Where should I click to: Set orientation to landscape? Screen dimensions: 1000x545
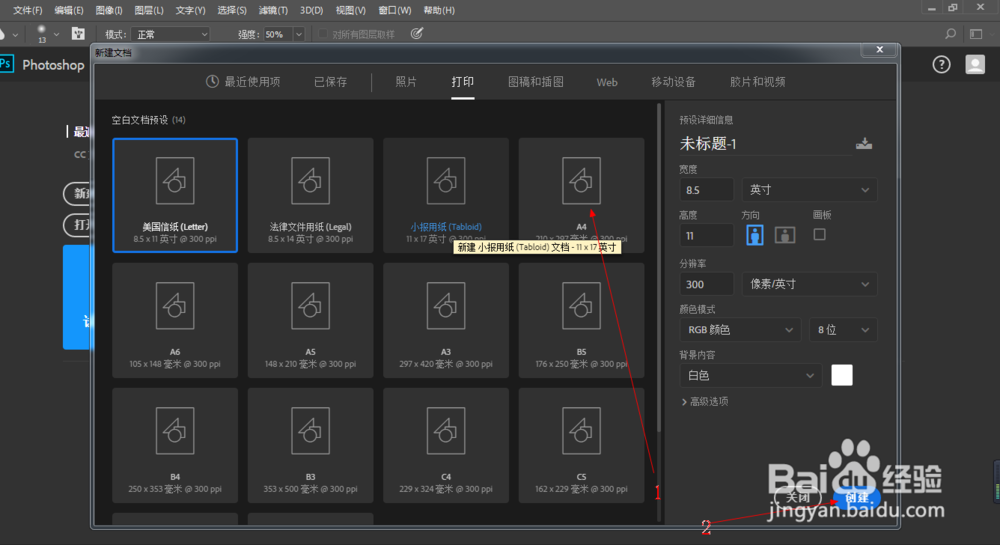tap(784, 235)
